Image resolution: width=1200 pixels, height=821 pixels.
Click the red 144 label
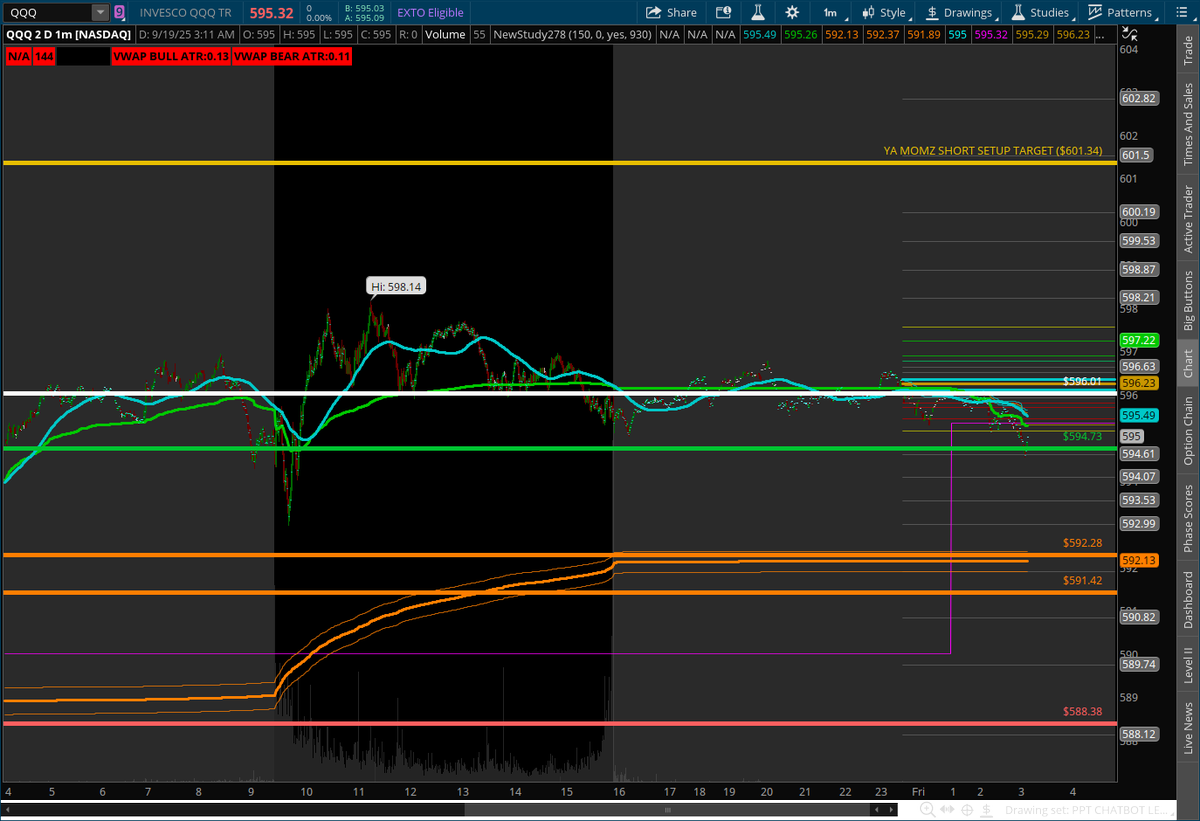pyautogui.click(x=45, y=57)
